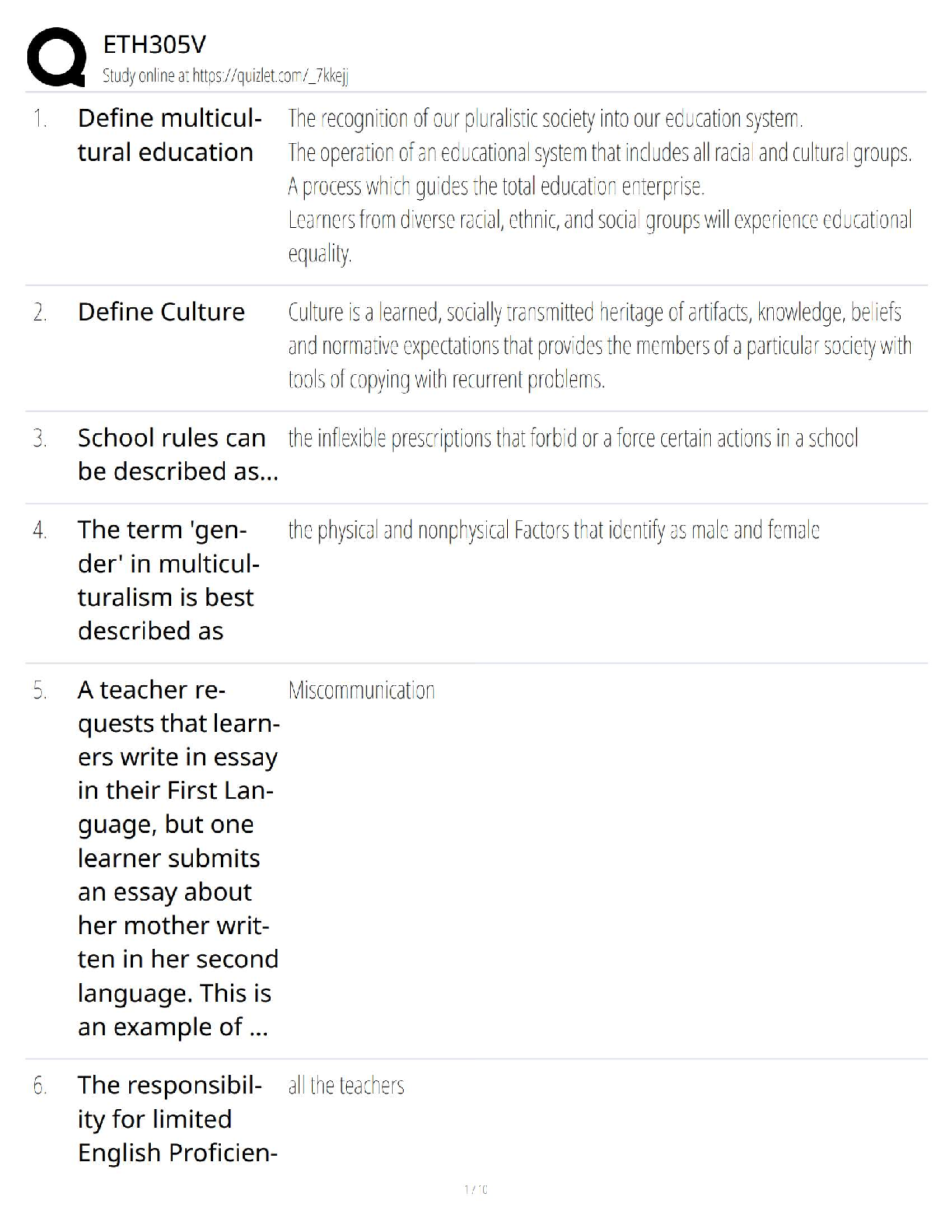Screen dimensions: 952x1232
Task: Click item number 4 label
Action: pyautogui.click(x=40, y=530)
